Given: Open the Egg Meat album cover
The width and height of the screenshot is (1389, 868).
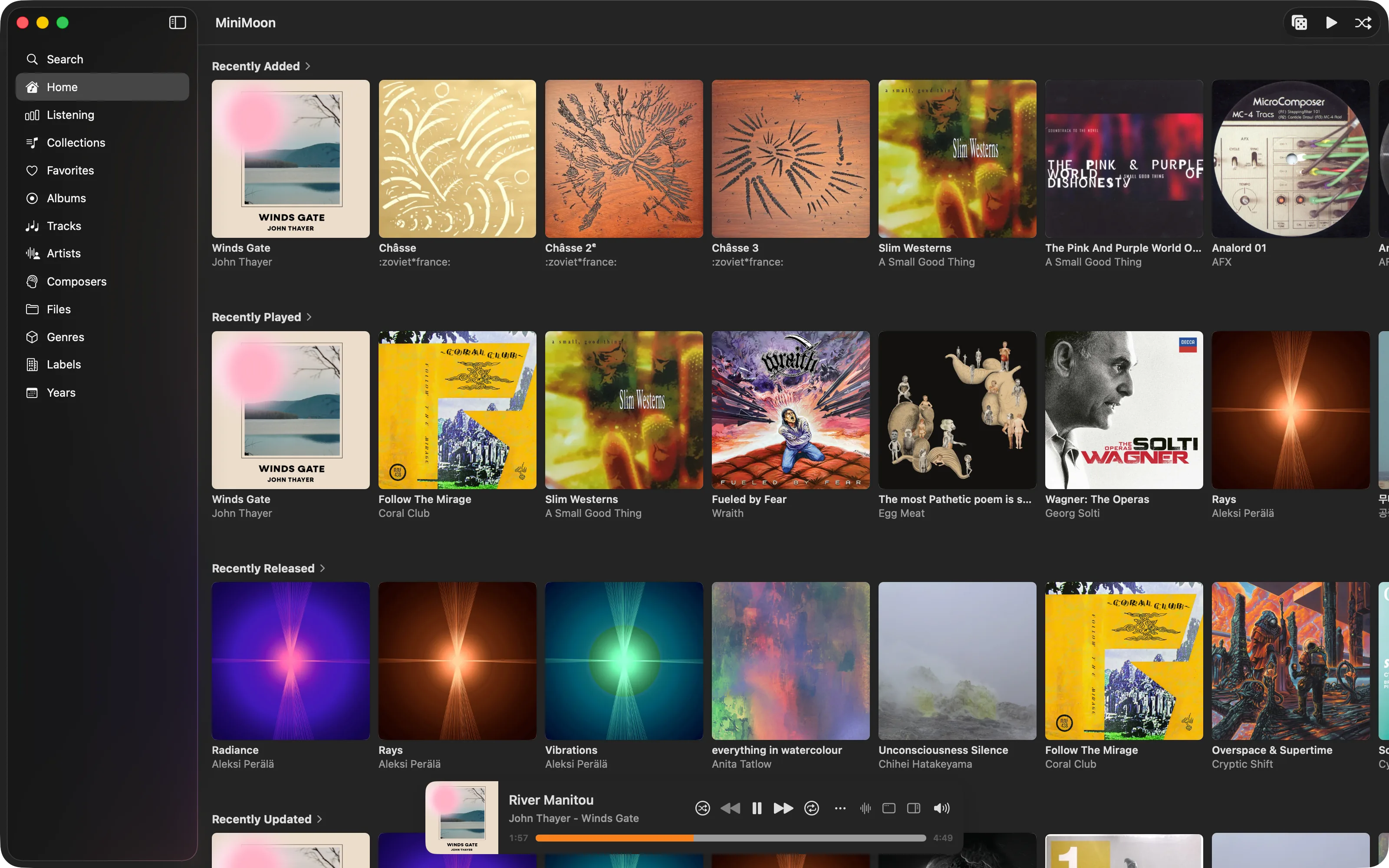Looking at the screenshot, I should pos(958,410).
